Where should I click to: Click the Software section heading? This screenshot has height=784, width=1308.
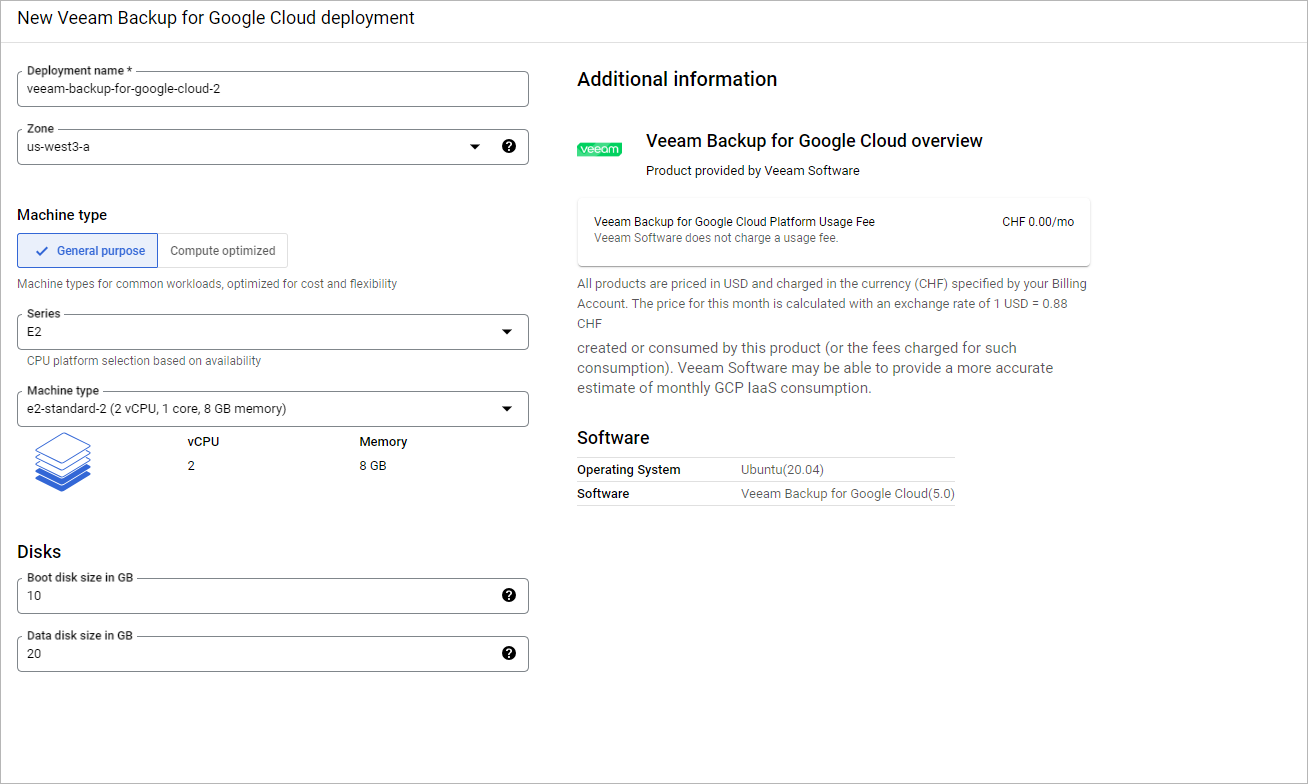click(x=613, y=438)
